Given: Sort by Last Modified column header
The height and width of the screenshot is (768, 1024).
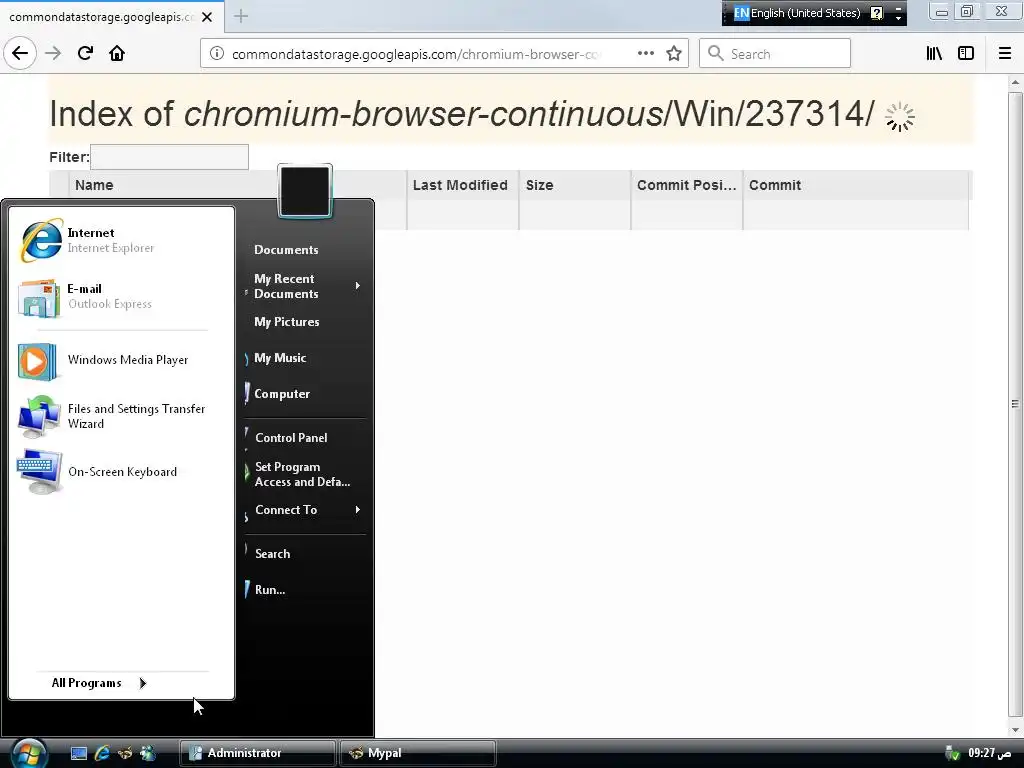Looking at the screenshot, I should [460, 185].
